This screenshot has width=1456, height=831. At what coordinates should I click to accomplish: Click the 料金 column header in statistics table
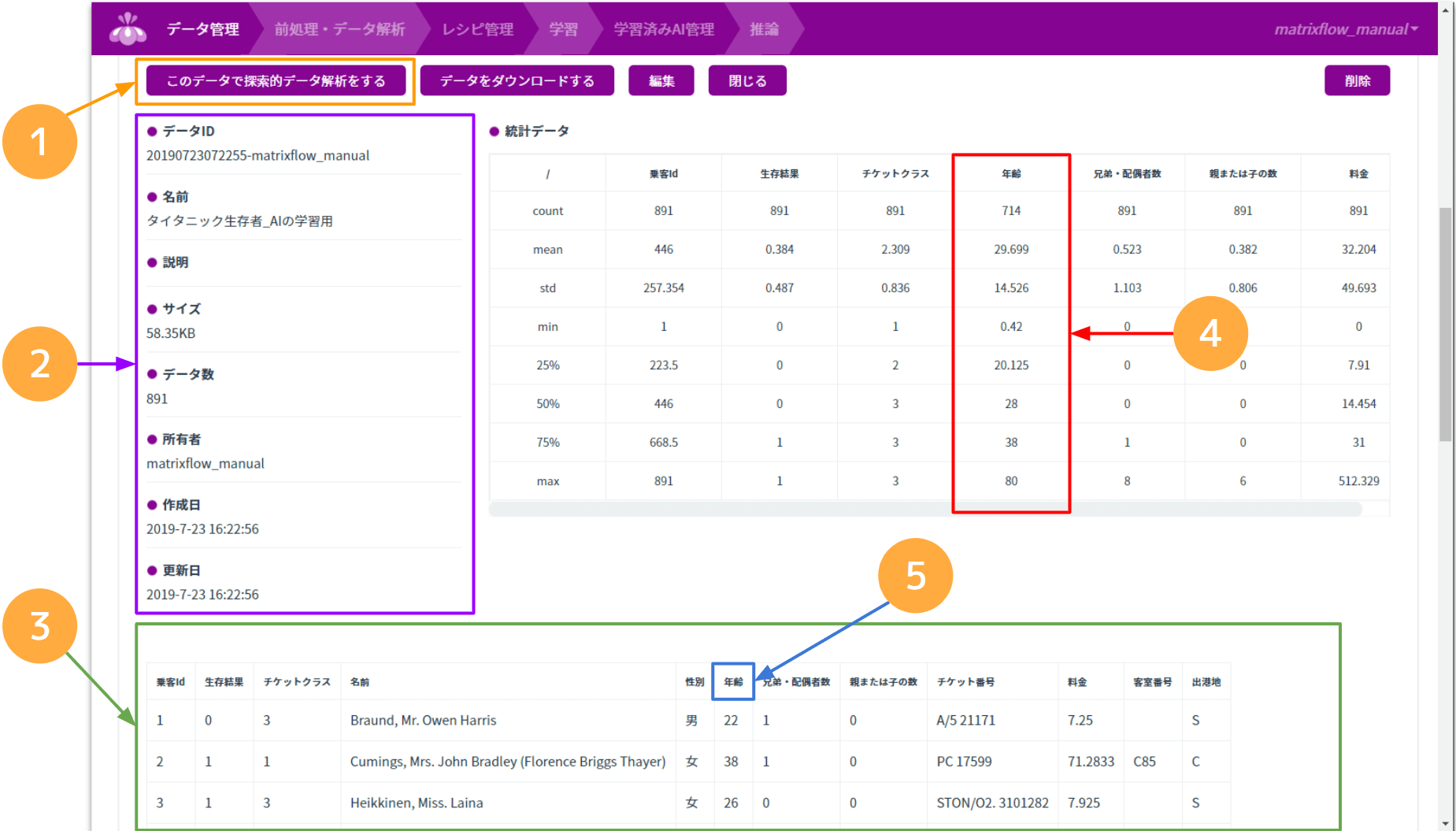point(1358,173)
